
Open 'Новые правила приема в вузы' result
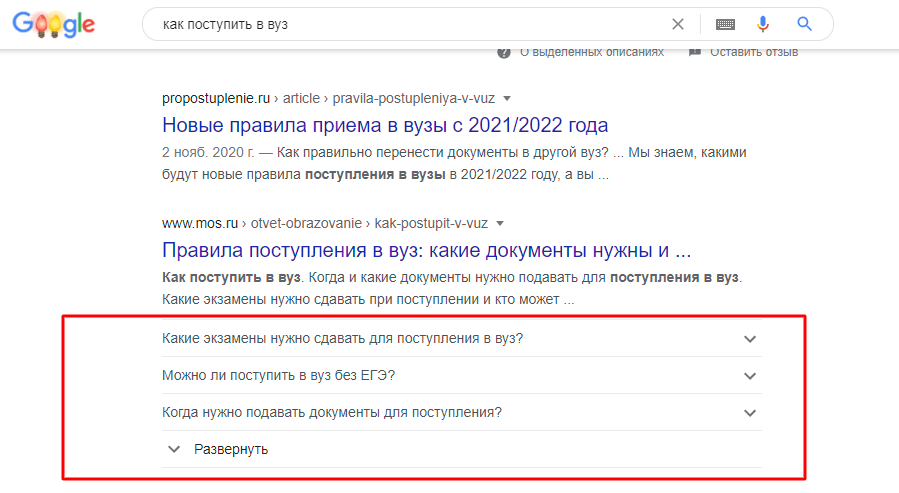click(385, 125)
